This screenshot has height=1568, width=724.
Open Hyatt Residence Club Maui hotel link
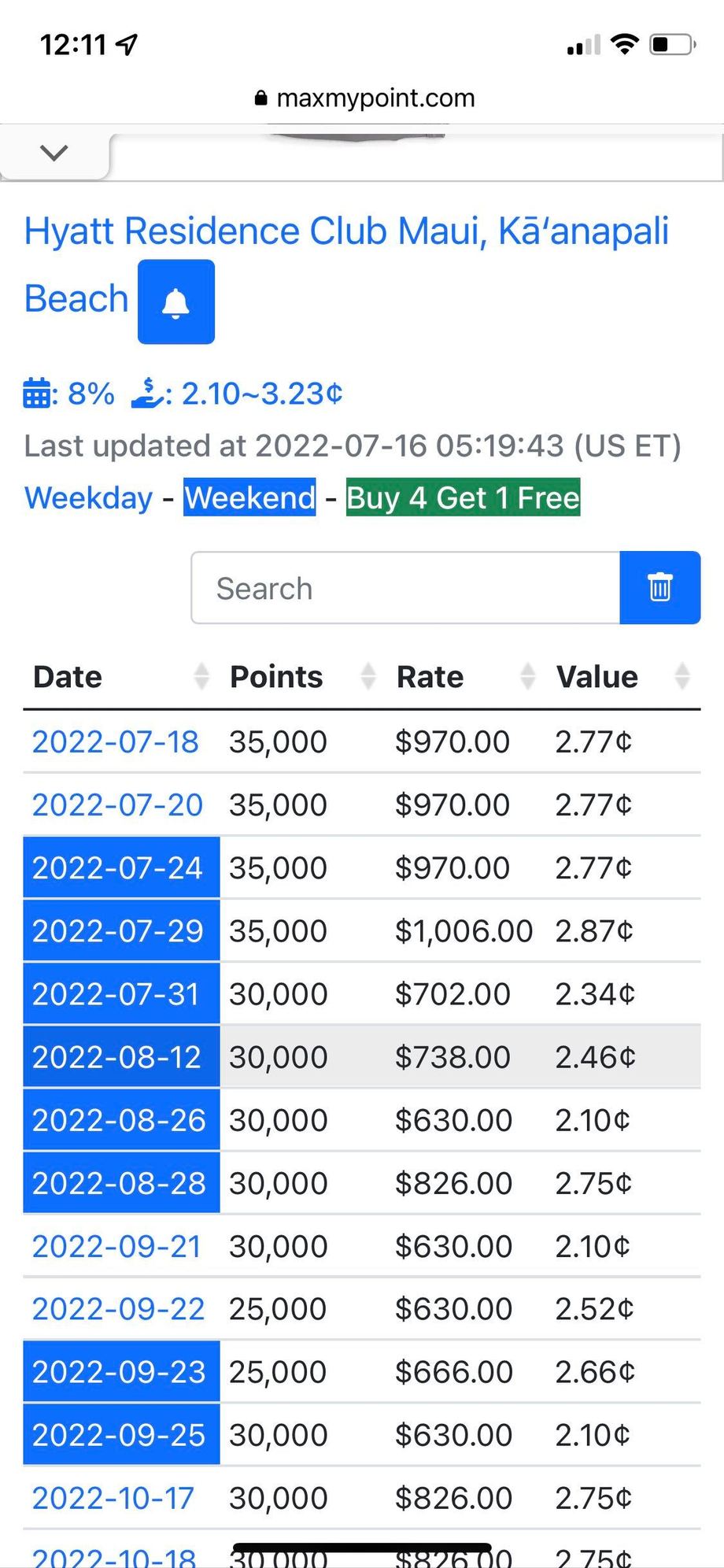tap(346, 264)
